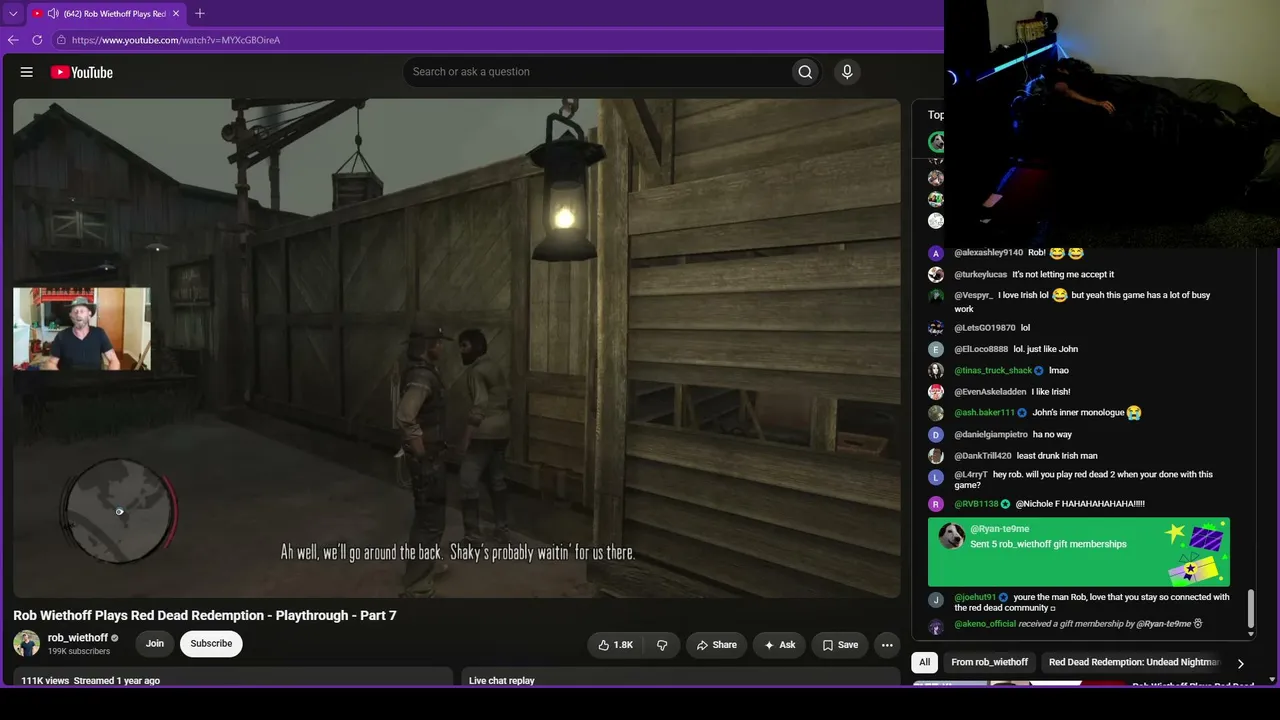Select the All chip
The width and height of the screenshot is (1280, 720).
(925, 662)
